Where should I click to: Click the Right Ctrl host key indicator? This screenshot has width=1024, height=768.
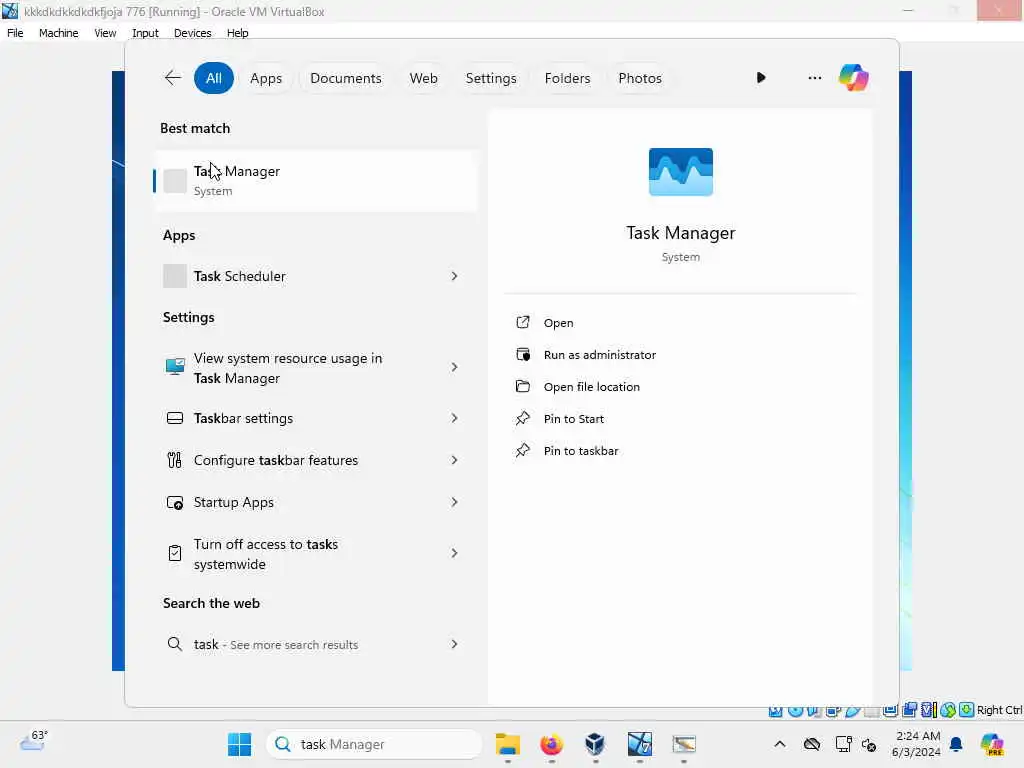tap(999, 711)
